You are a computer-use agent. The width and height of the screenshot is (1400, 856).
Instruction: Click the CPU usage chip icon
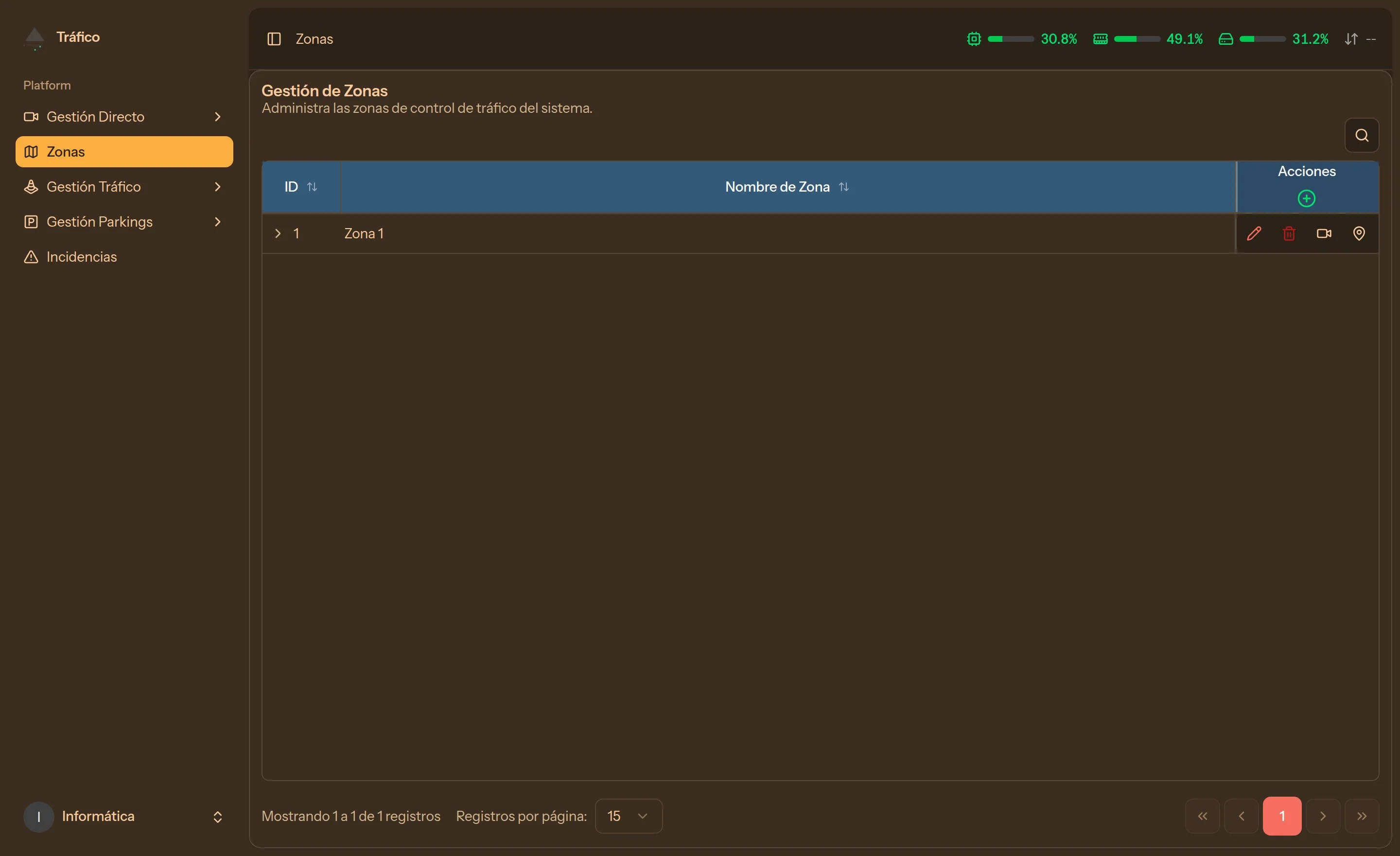974,38
